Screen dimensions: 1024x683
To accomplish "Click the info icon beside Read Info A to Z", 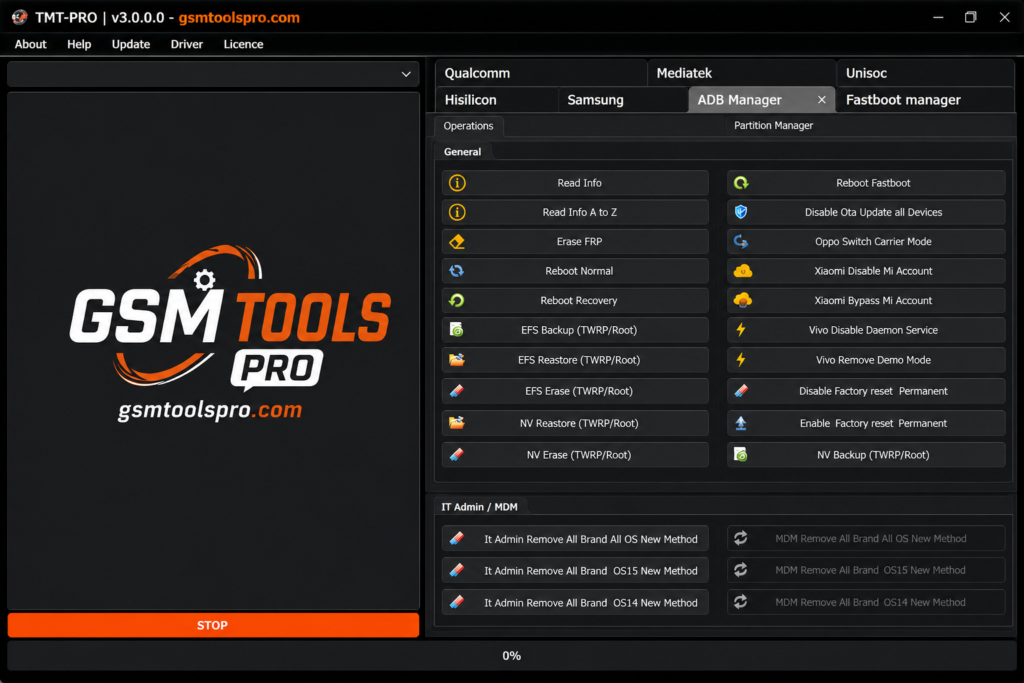I will [457, 212].
